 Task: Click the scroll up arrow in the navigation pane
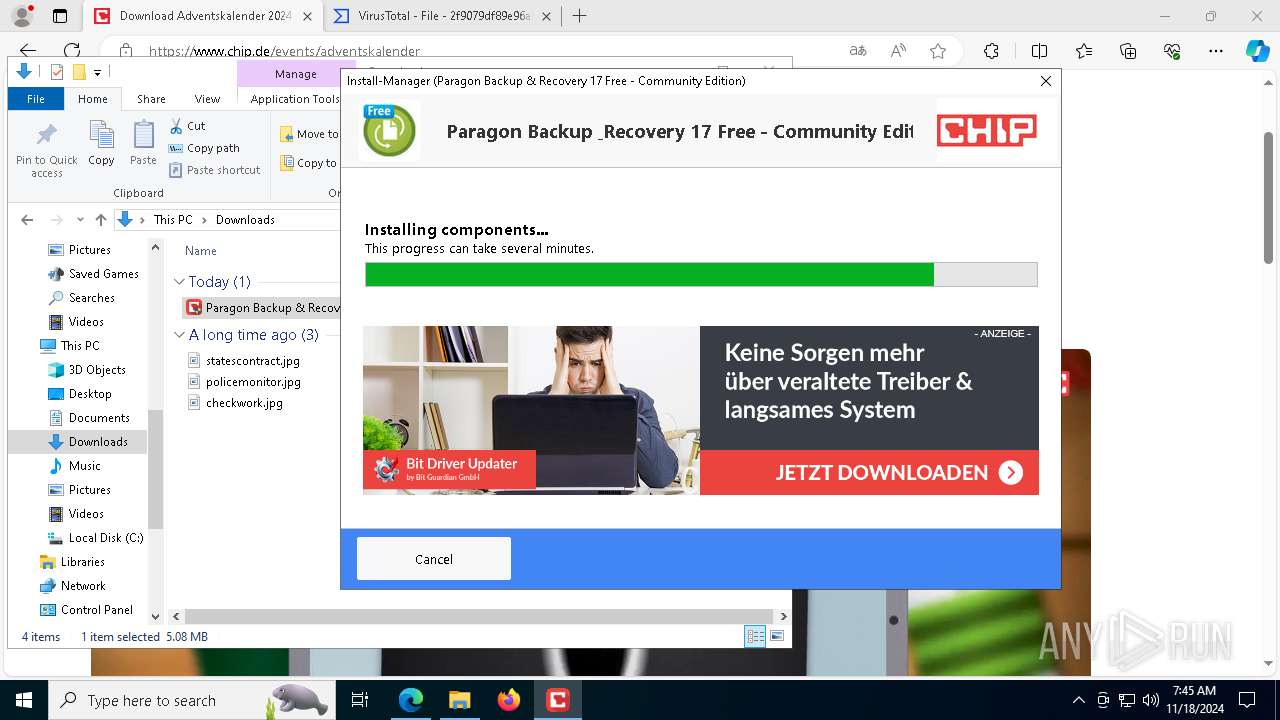(x=155, y=247)
